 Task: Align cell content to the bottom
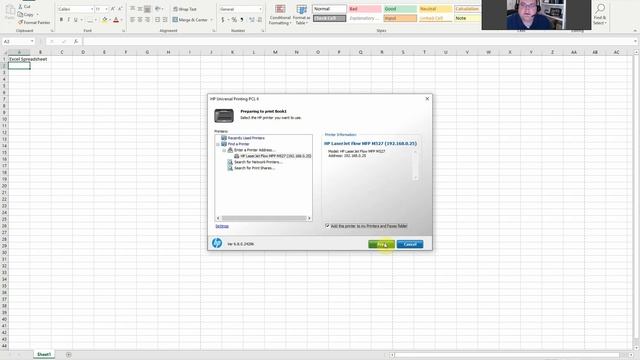coord(147,9)
